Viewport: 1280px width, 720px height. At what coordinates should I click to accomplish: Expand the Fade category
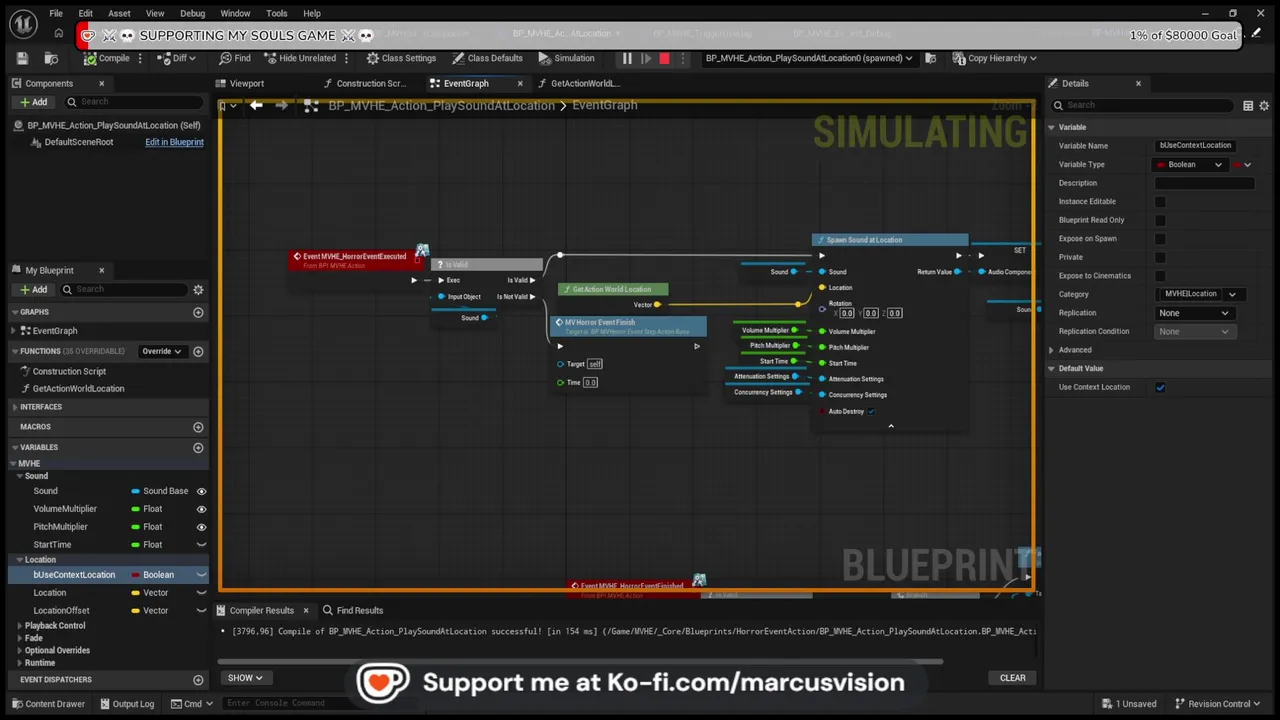(x=20, y=638)
